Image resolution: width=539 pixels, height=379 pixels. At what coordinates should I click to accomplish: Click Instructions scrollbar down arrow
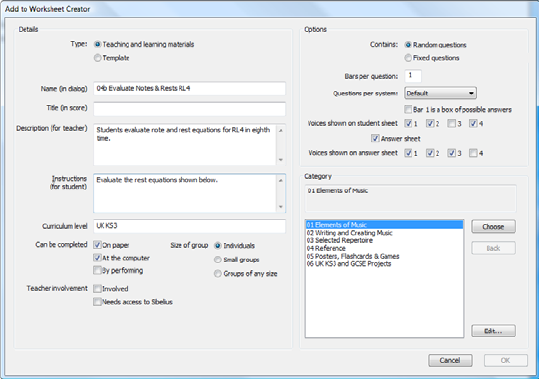point(281,207)
